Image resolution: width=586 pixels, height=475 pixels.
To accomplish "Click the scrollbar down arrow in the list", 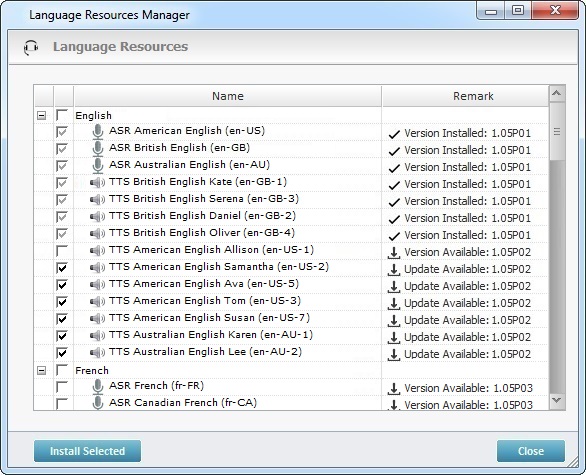I will tap(556, 400).
